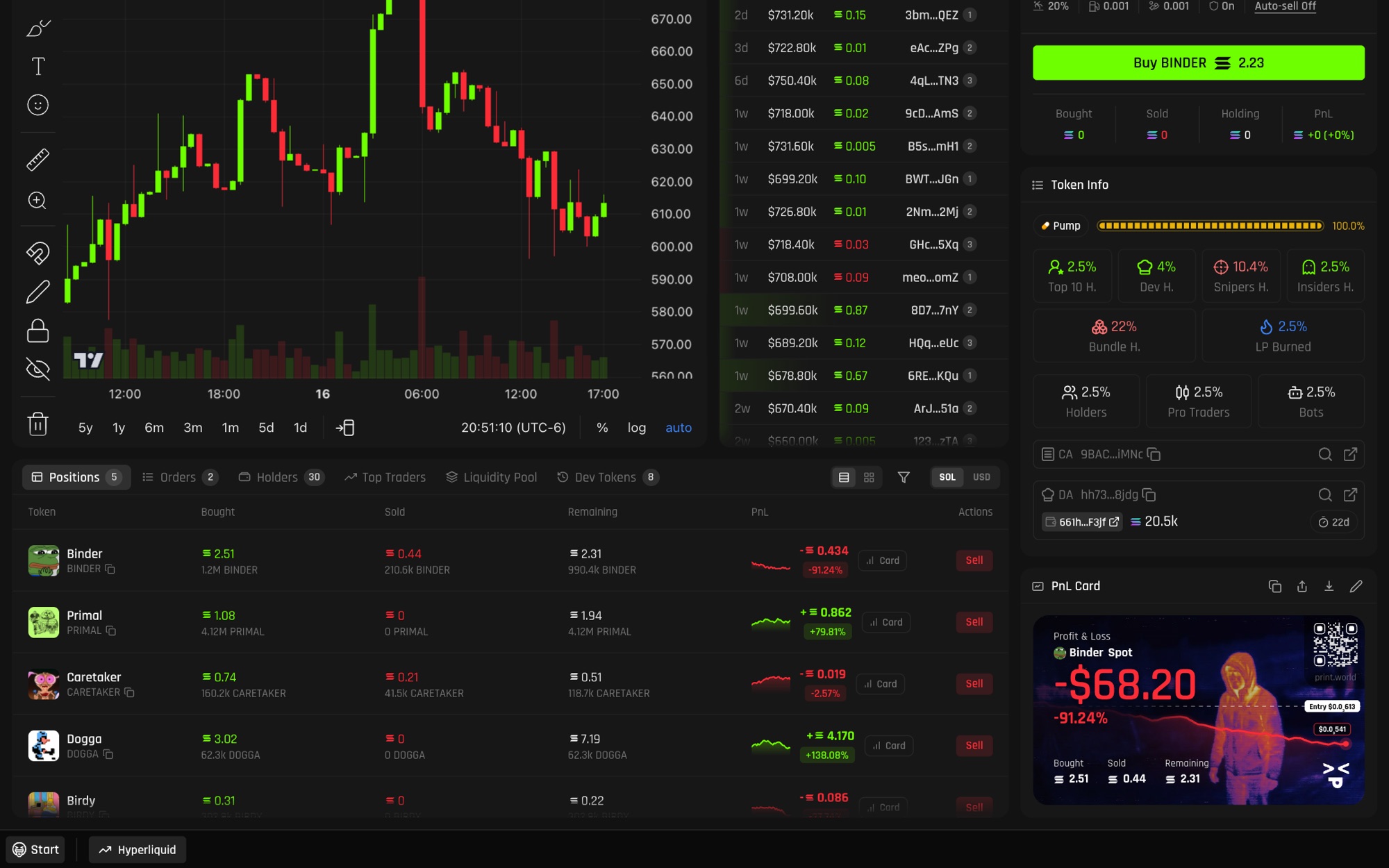Open dev address in external explorer
Viewport: 1389px width, 868px height.
(x=1350, y=494)
